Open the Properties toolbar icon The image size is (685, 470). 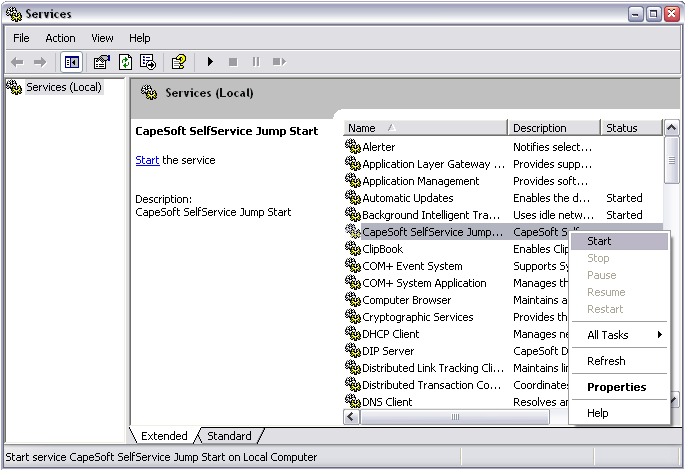tap(101, 62)
